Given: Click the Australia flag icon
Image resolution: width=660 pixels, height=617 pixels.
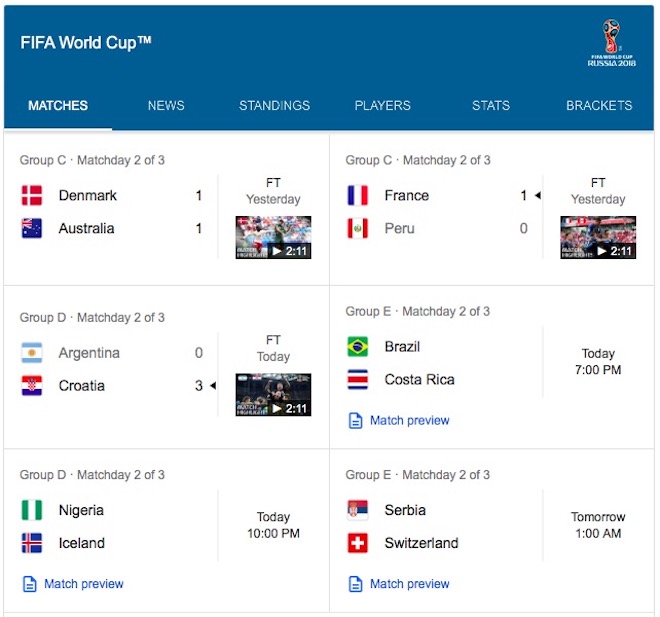Looking at the screenshot, I should [32, 228].
